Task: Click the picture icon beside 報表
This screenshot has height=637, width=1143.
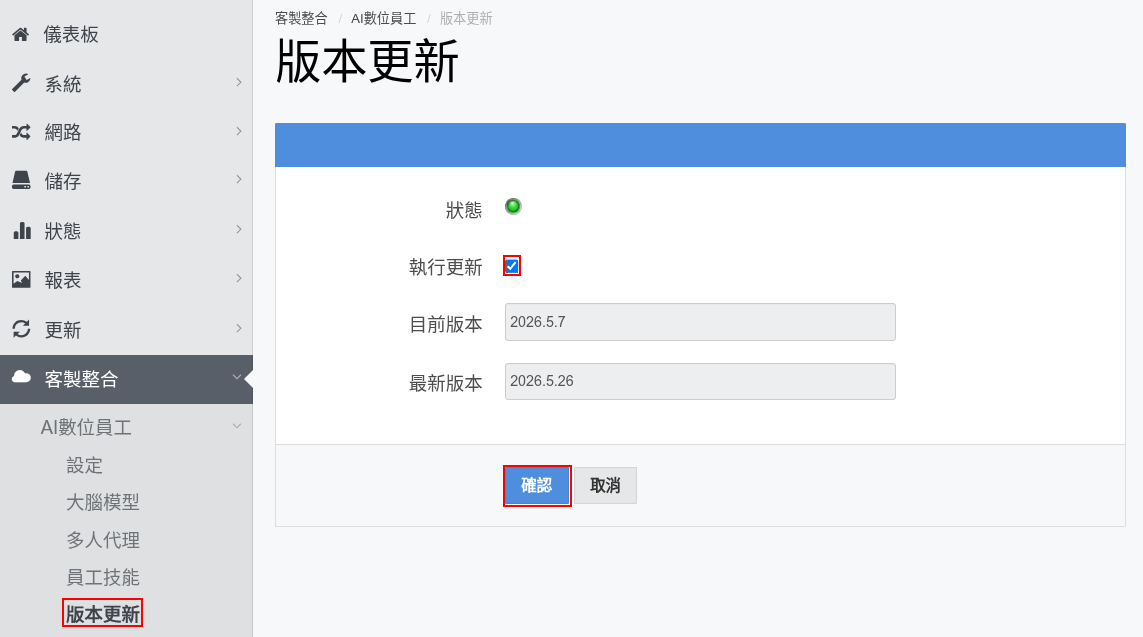Action: [21, 280]
